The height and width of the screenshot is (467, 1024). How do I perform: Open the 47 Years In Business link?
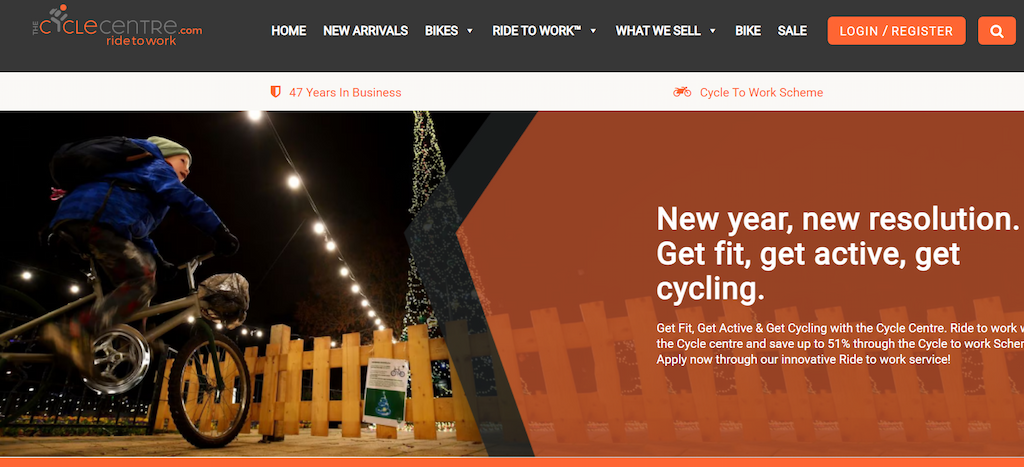point(345,93)
